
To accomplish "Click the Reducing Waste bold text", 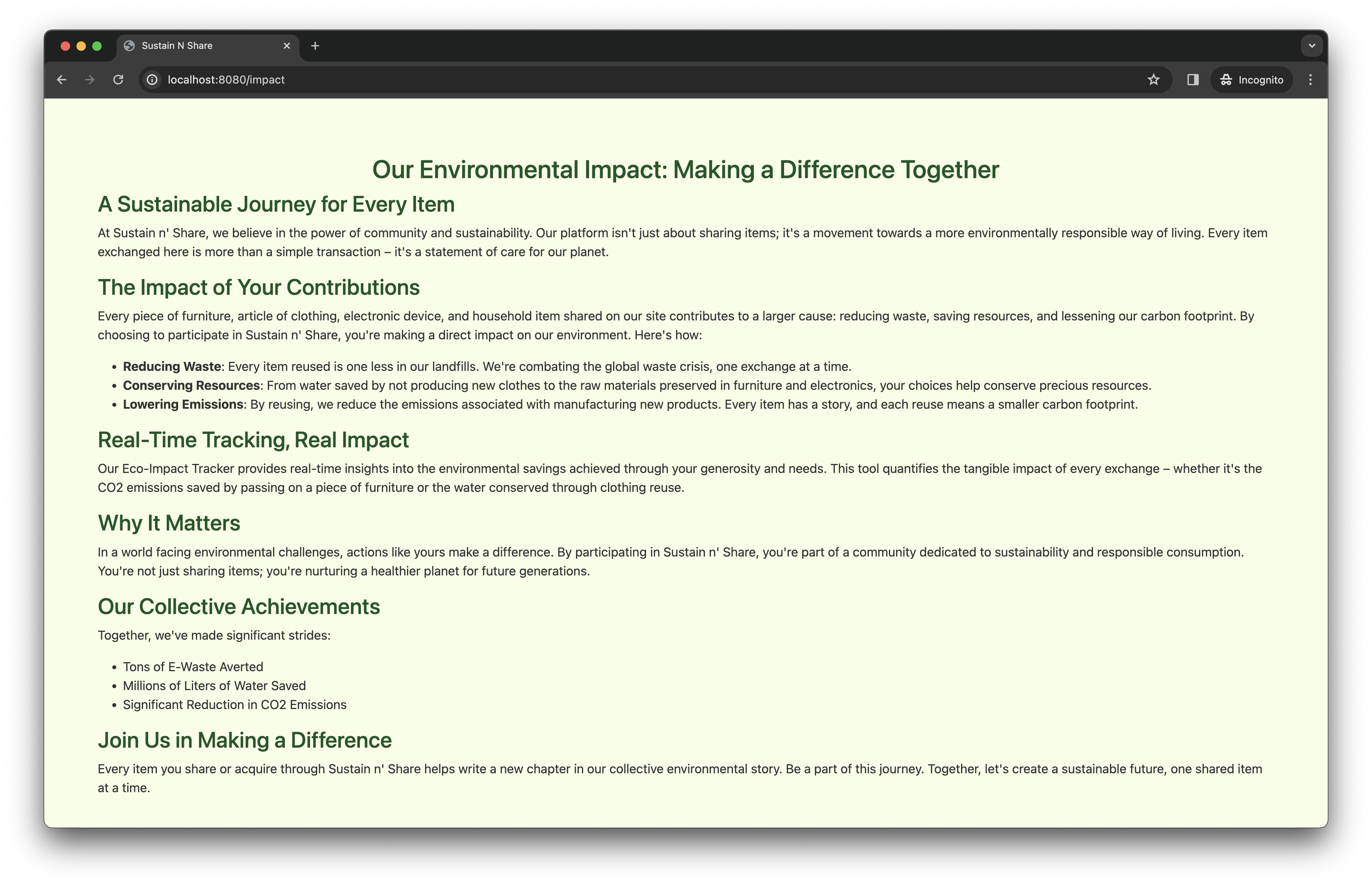I will pyautogui.click(x=172, y=367).
